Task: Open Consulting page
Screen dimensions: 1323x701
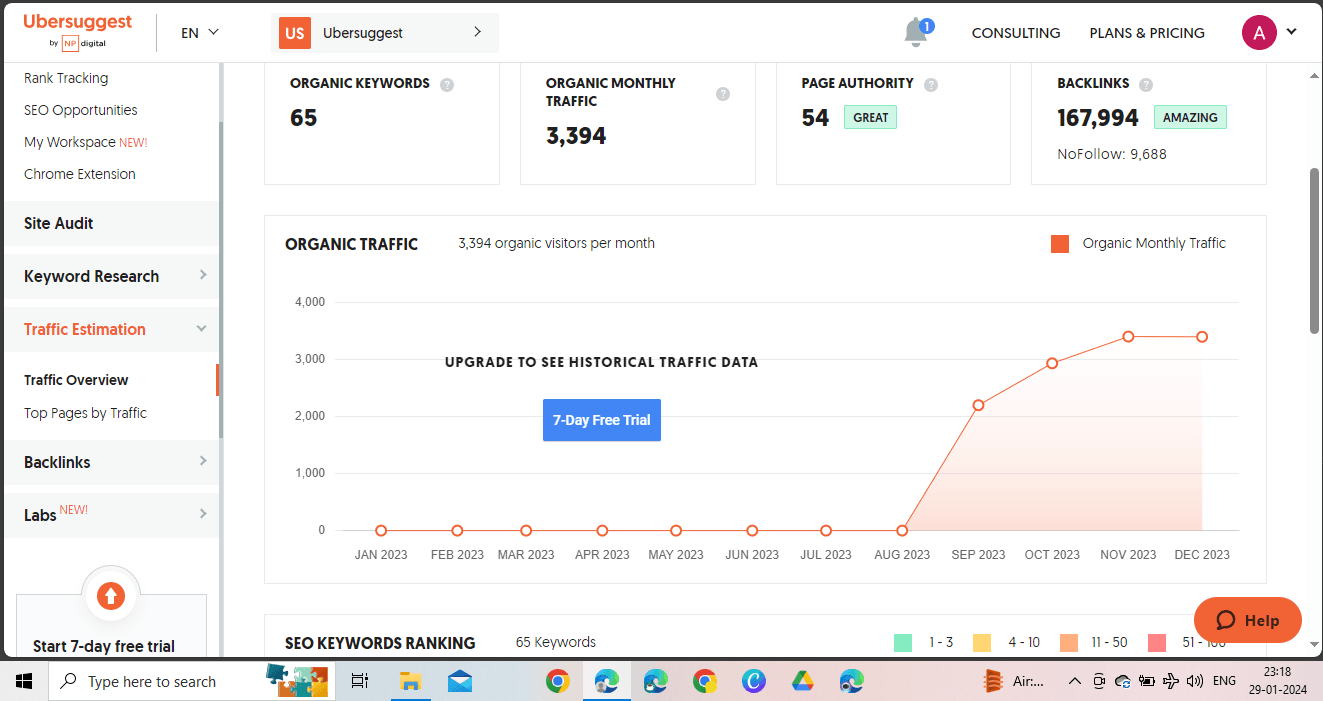Action: point(1016,33)
